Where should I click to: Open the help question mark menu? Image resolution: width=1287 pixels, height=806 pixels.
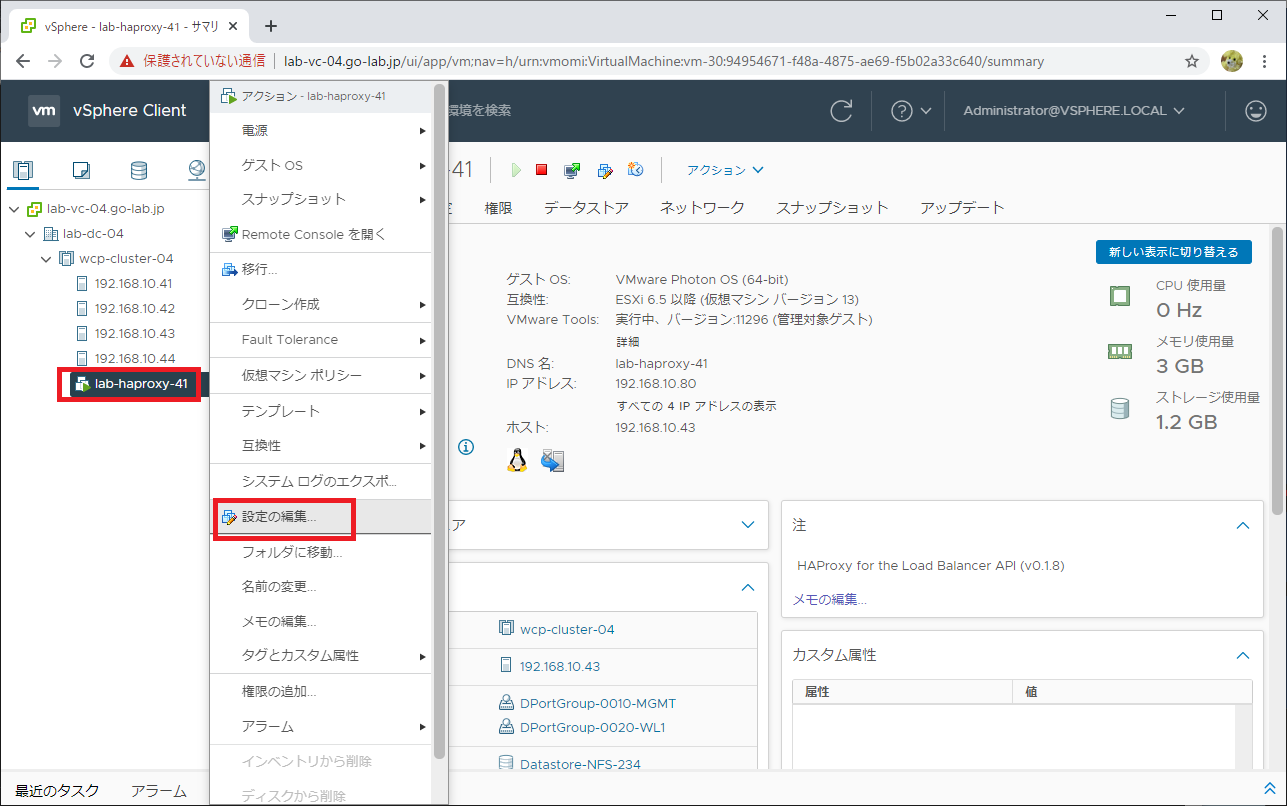pos(910,111)
